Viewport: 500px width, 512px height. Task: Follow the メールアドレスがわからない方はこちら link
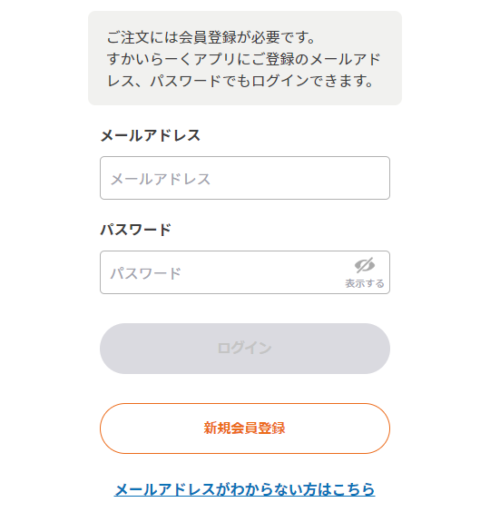pos(245,490)
